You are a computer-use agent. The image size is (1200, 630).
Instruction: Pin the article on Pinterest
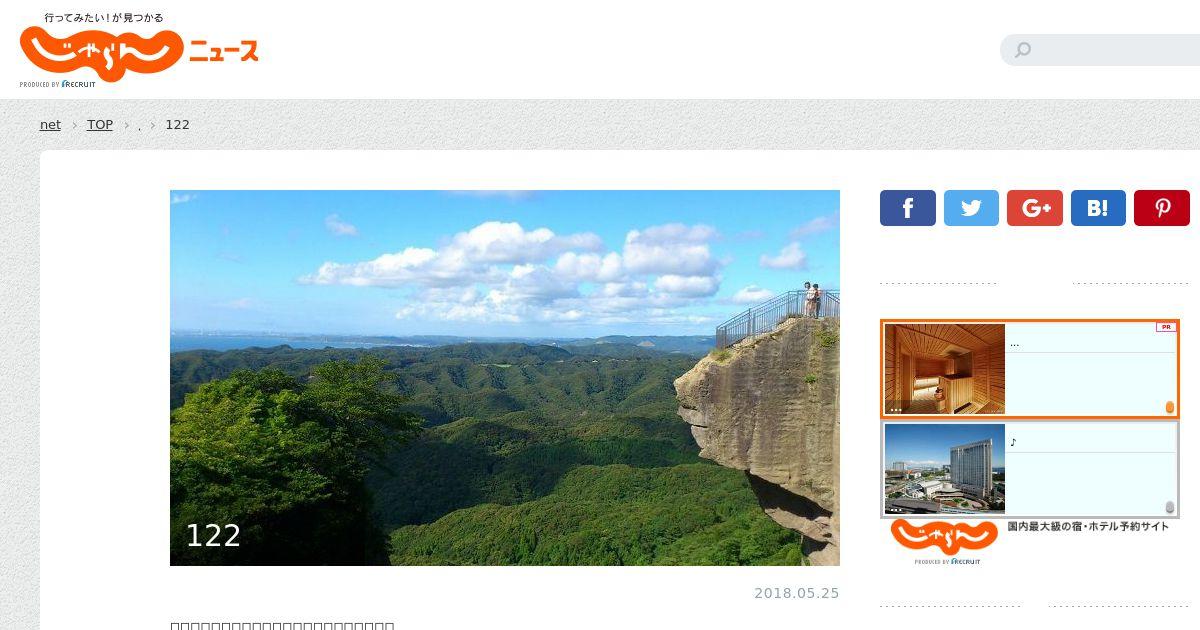[x=1162, y=208]
